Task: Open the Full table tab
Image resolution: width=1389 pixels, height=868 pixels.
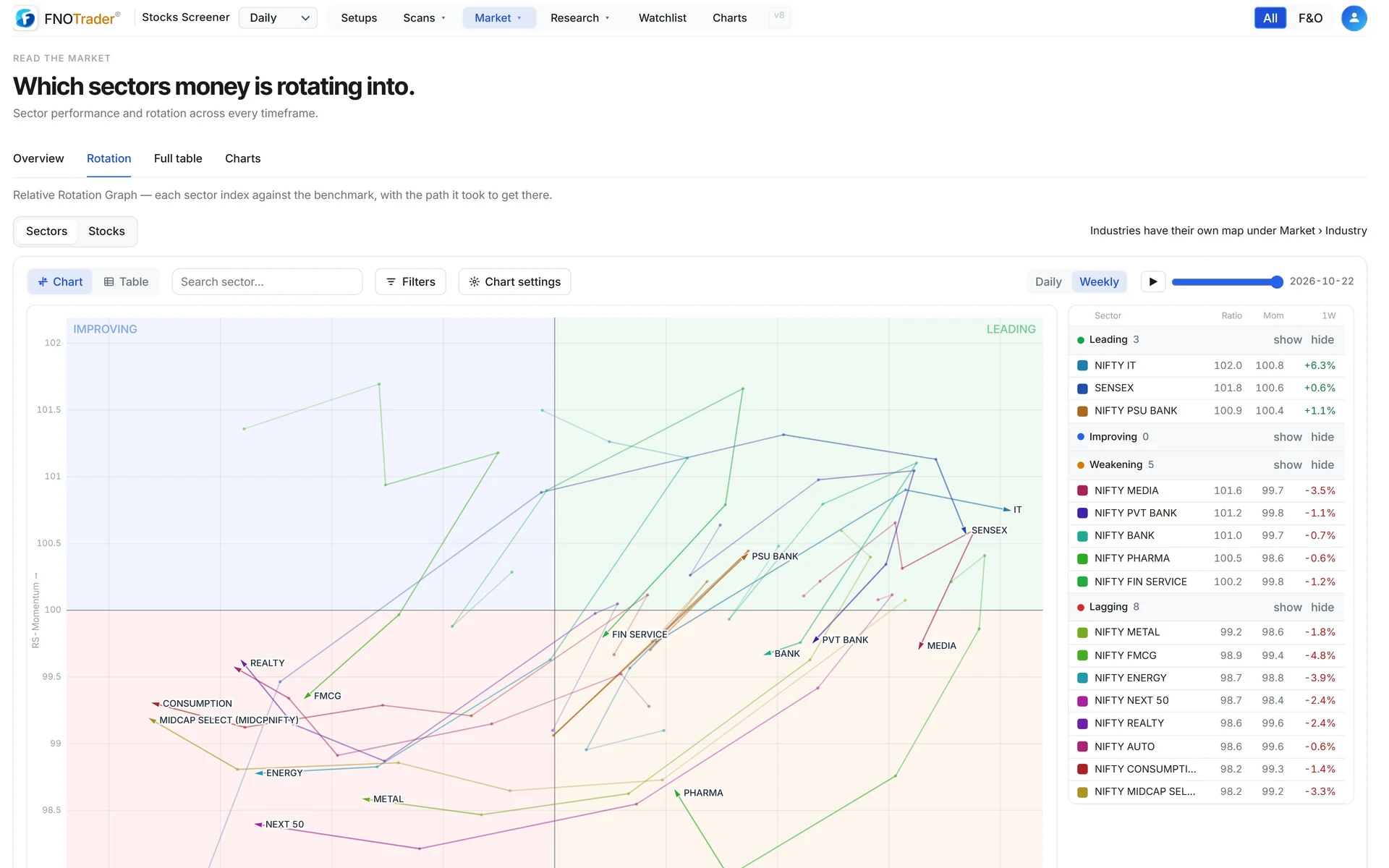Action: pyautogui.click(x=178, y=158)
